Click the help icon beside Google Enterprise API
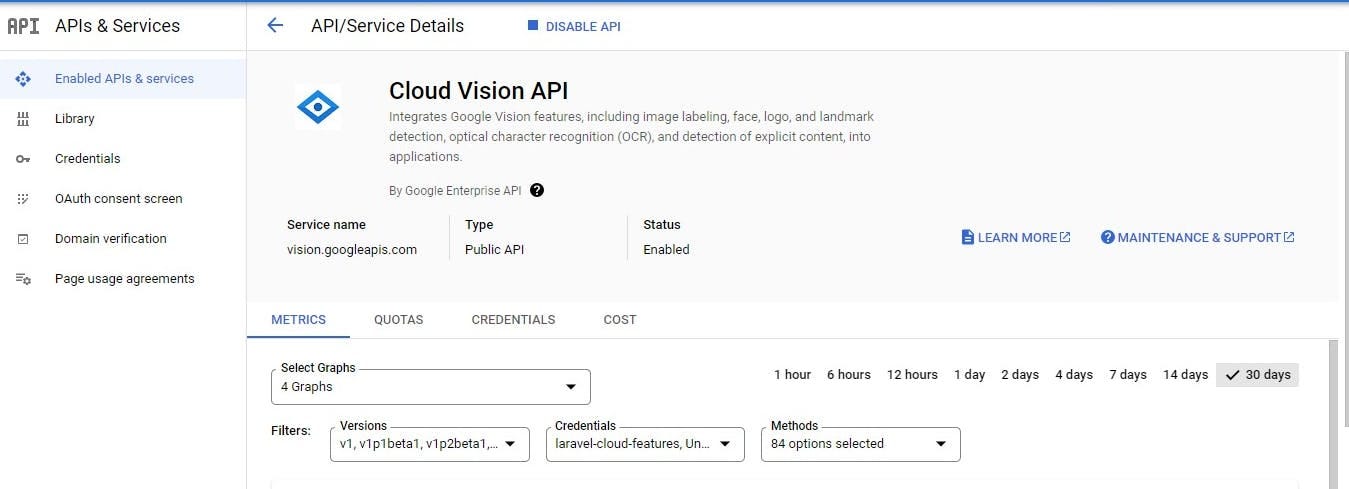 pos(537,190)
